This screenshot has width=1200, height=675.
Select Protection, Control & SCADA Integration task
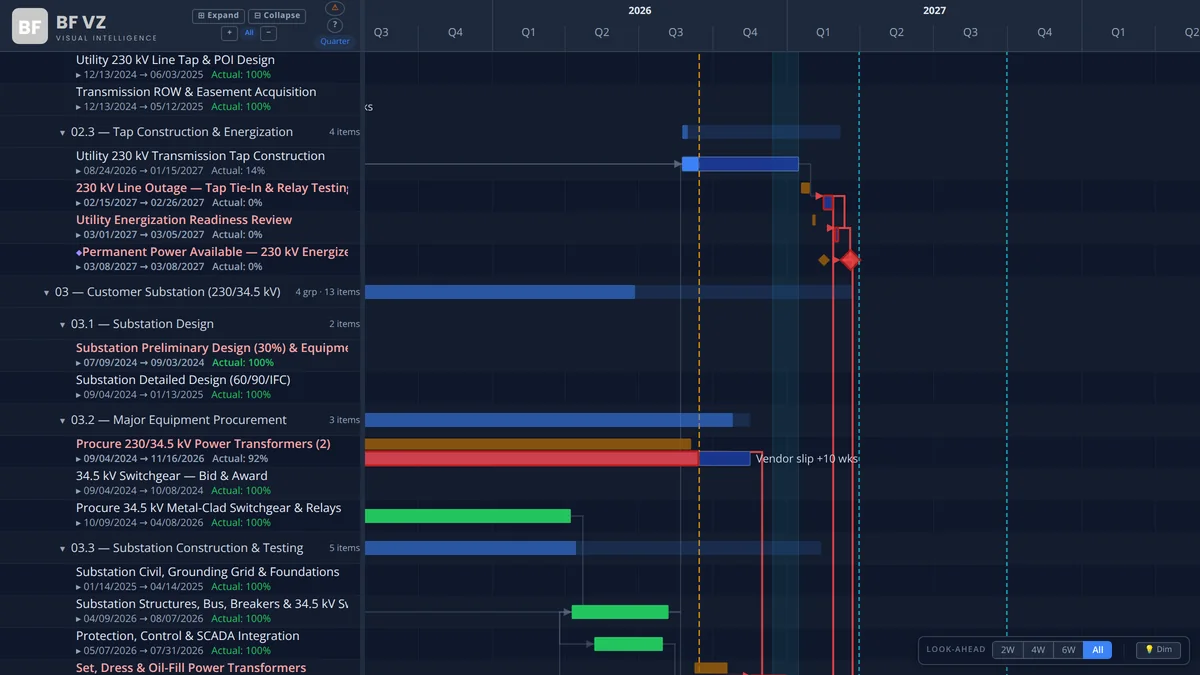point(188,636)
